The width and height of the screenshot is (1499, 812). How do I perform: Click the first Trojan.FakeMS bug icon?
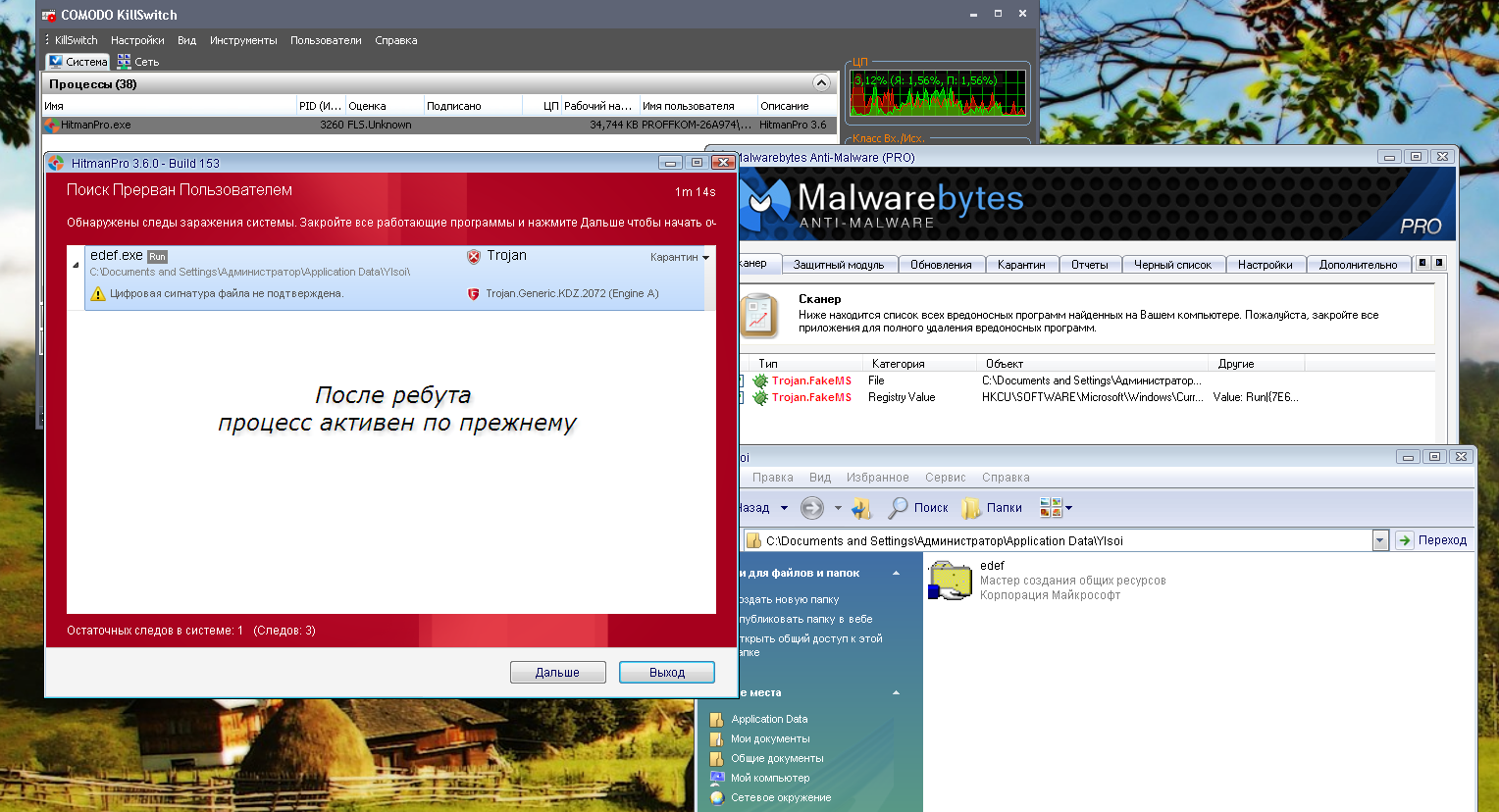[x=760, y=381]
